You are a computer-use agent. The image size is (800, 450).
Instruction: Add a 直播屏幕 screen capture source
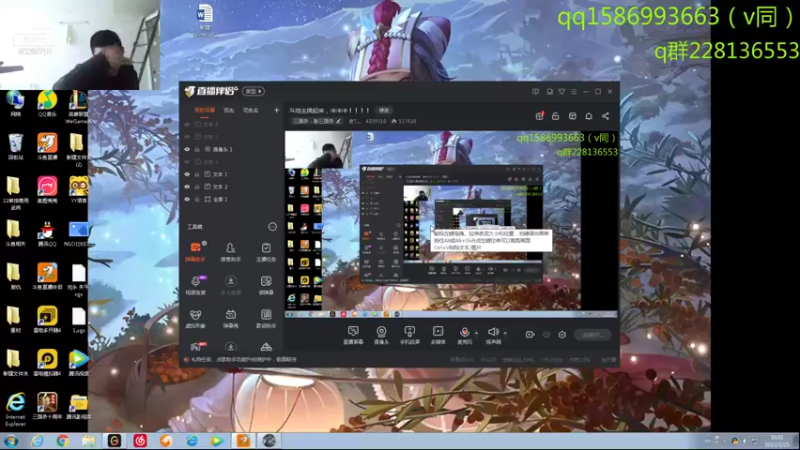(353, 335)
